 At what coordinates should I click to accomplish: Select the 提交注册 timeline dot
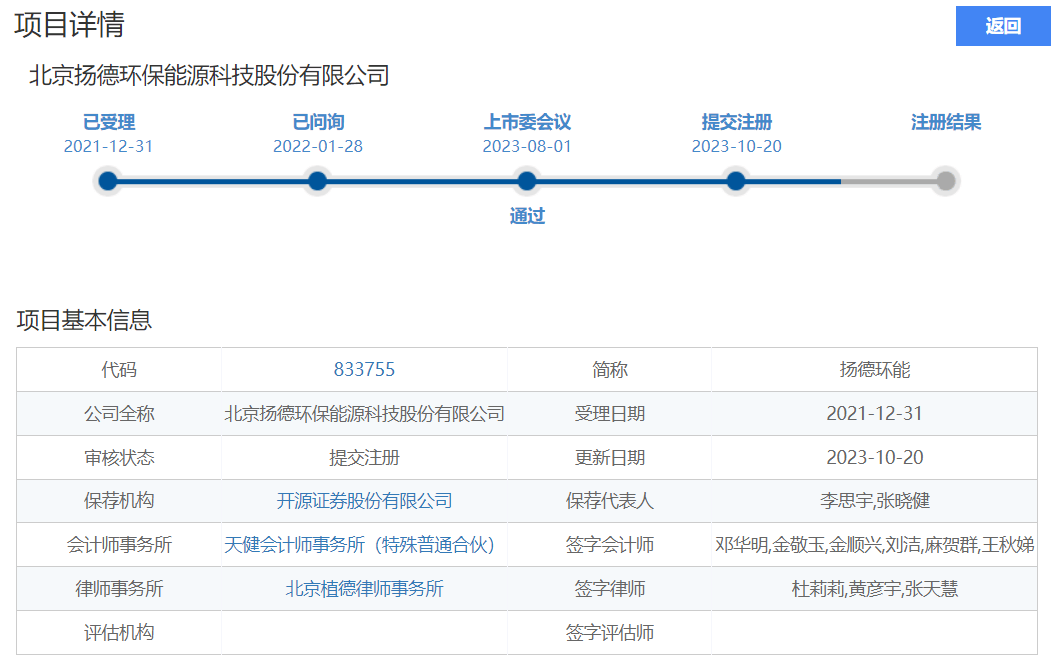pyautogui.click(x=736, y=181)
